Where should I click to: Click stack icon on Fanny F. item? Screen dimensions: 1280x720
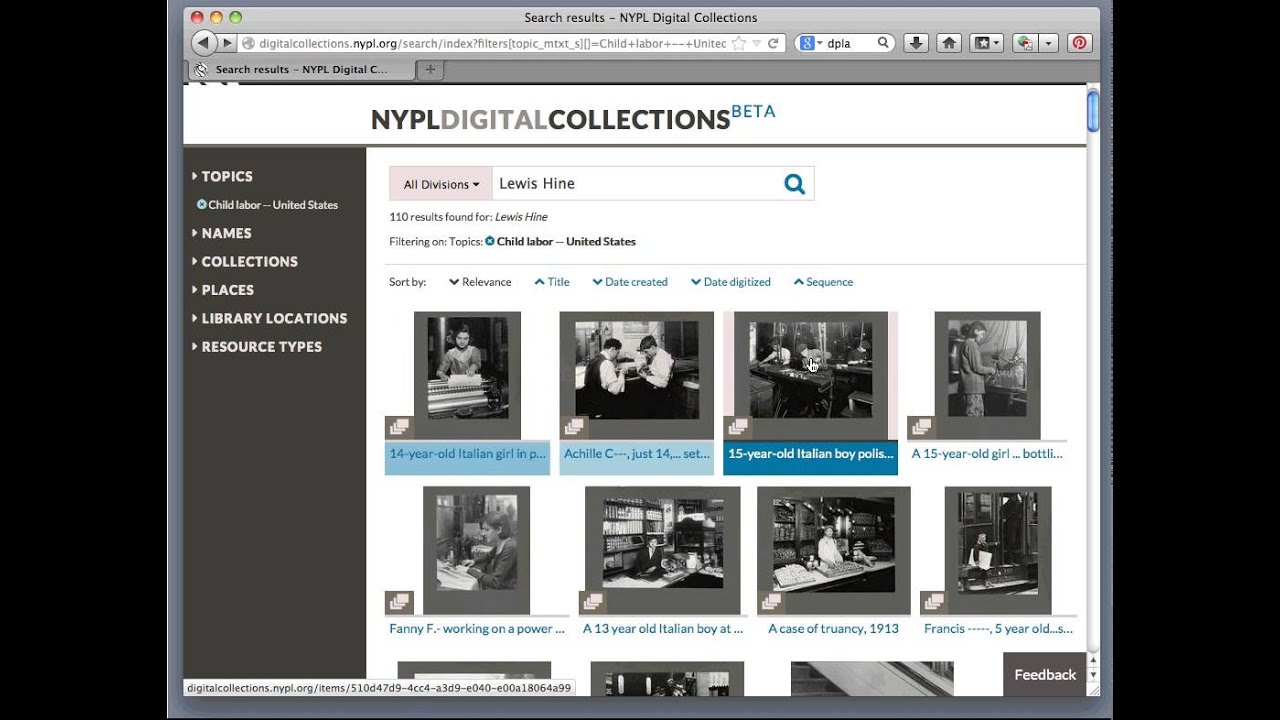click(x=399, y=602)
